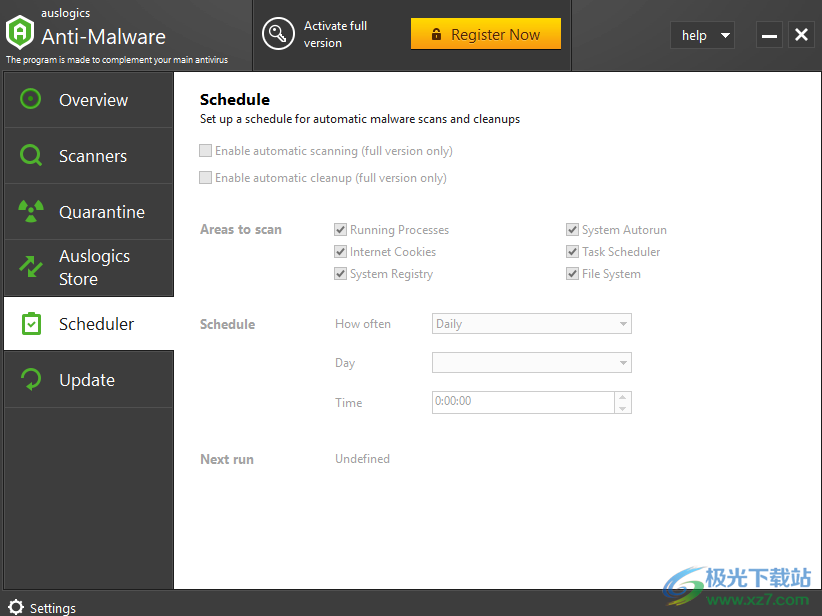
Task: Close the Anti-Malware window
Action: point(801,35)
